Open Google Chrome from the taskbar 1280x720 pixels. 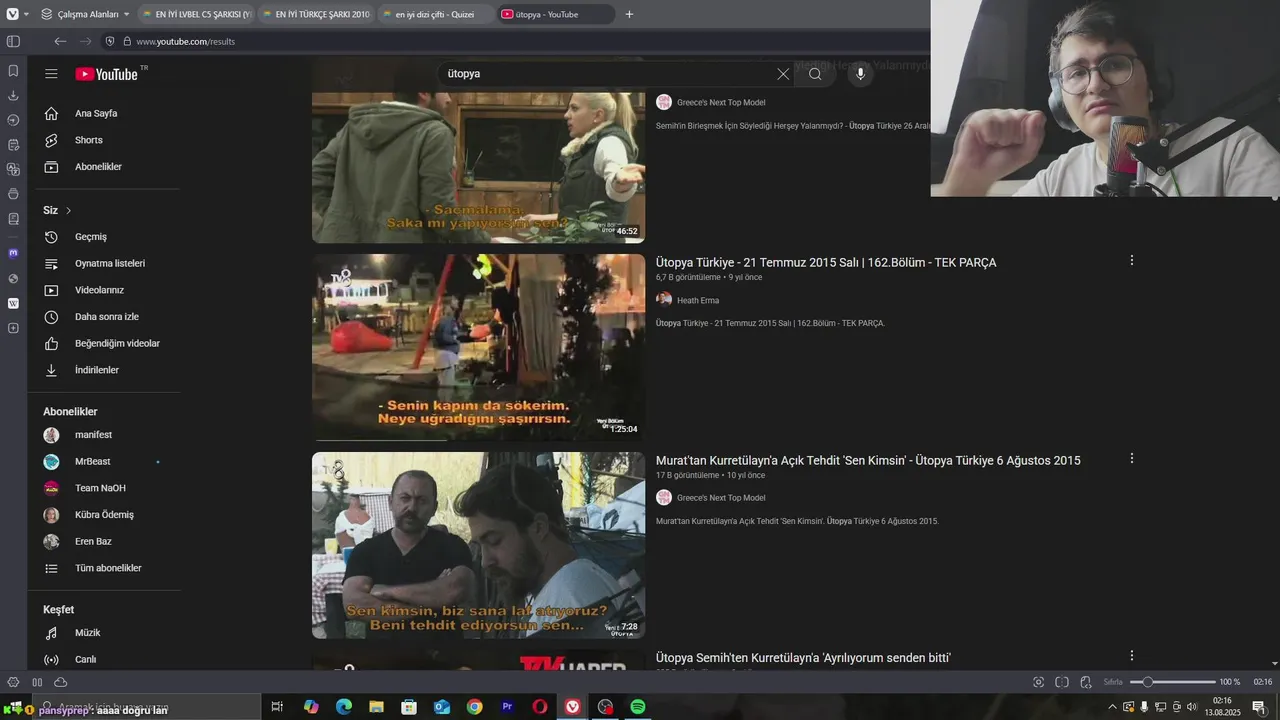(474, 707)
